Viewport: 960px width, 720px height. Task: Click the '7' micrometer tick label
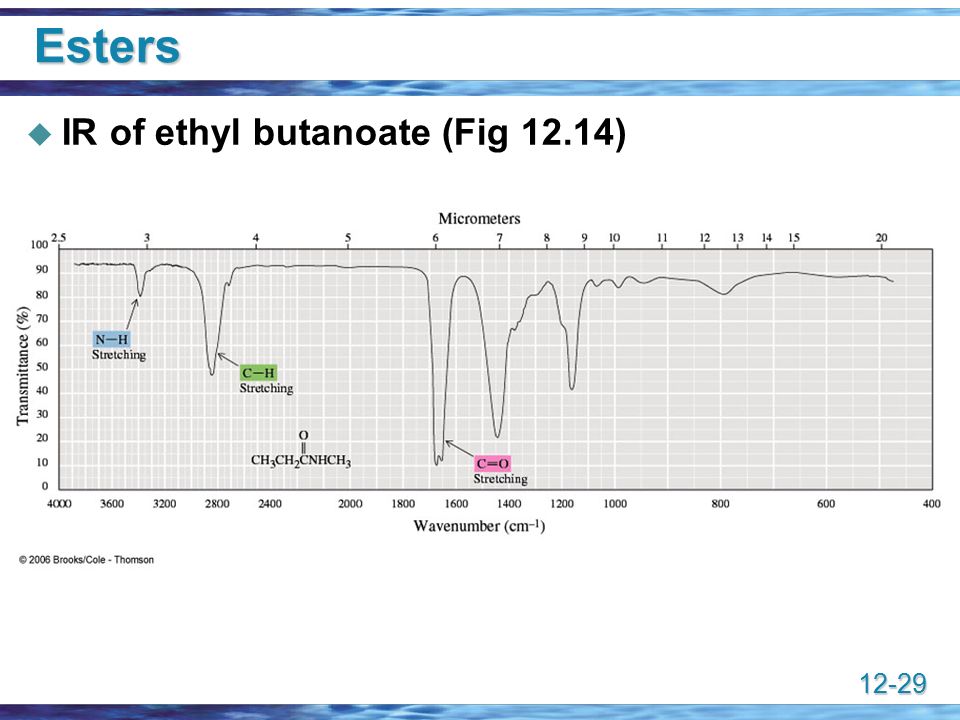[500, 238]
